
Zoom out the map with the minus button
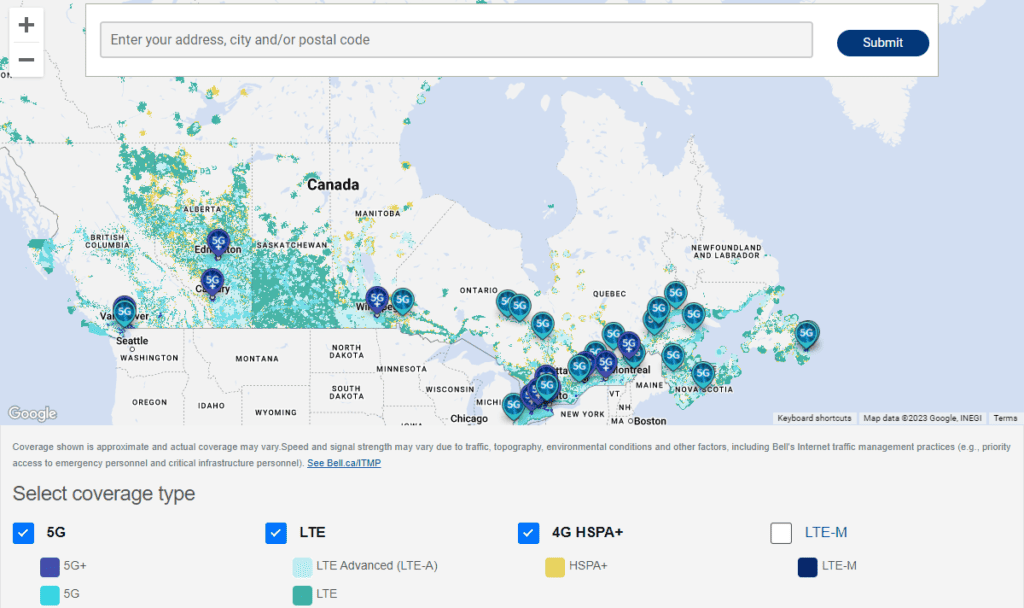[26, 60]
